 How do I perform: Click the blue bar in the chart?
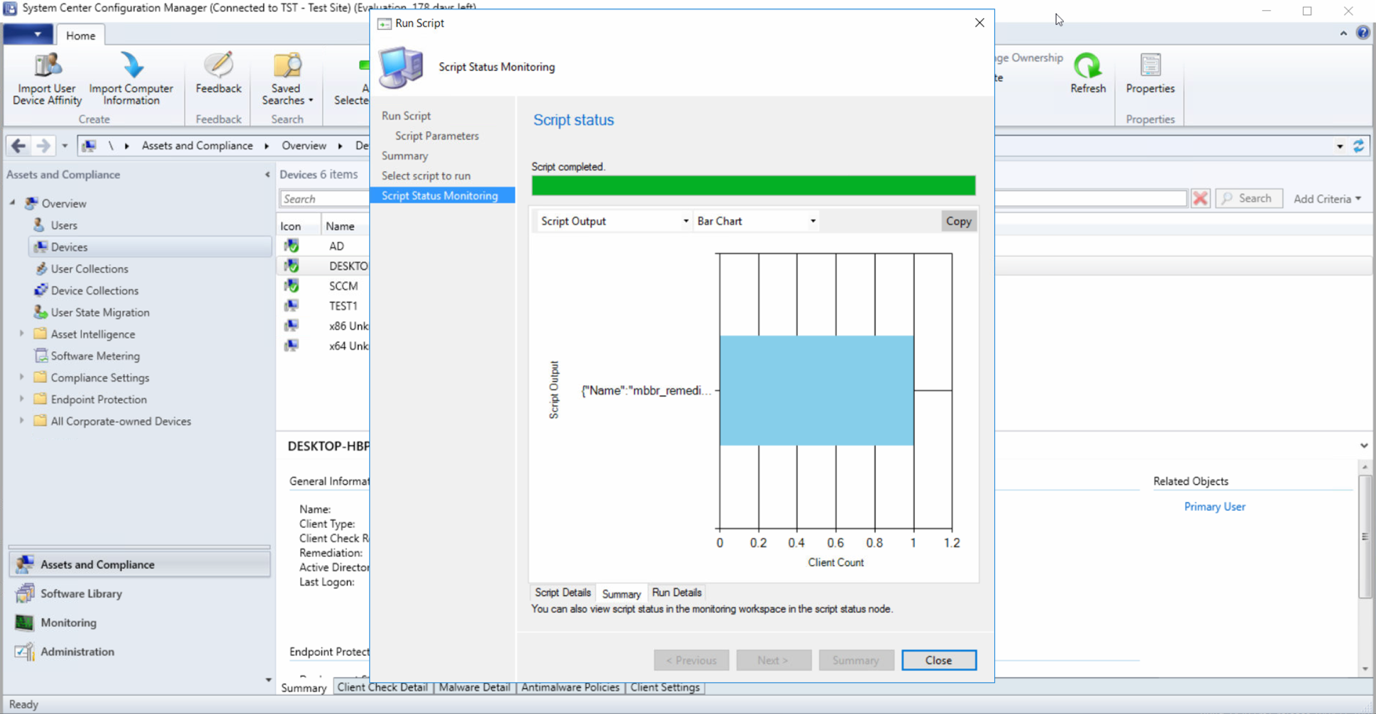[816, 390]
